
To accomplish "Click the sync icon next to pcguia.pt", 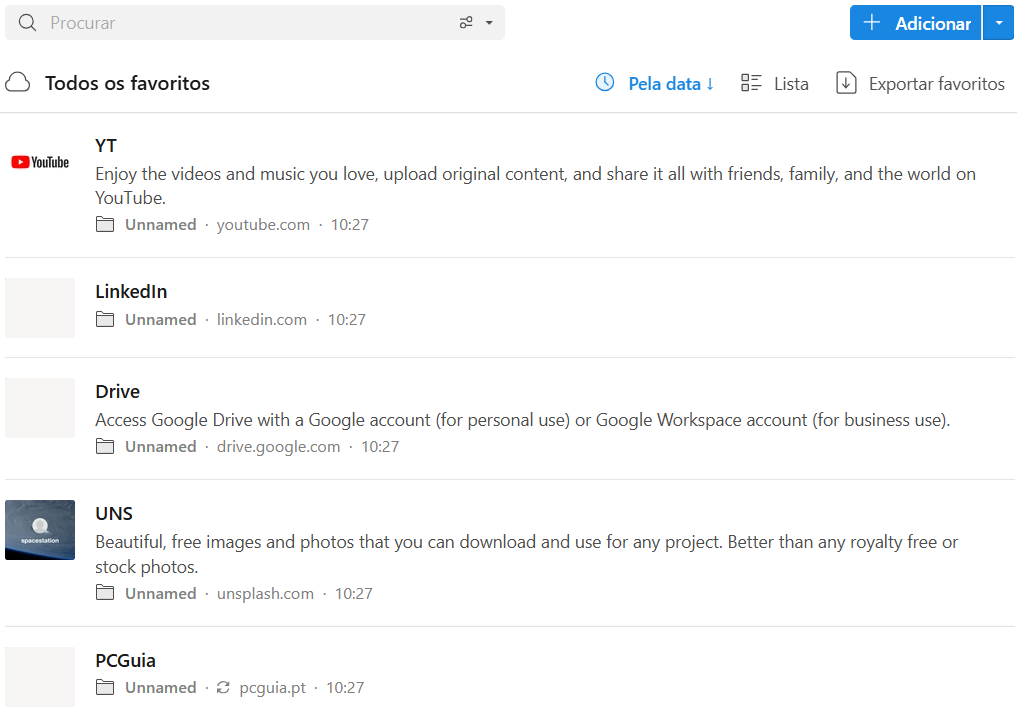I will coord(223,688).
